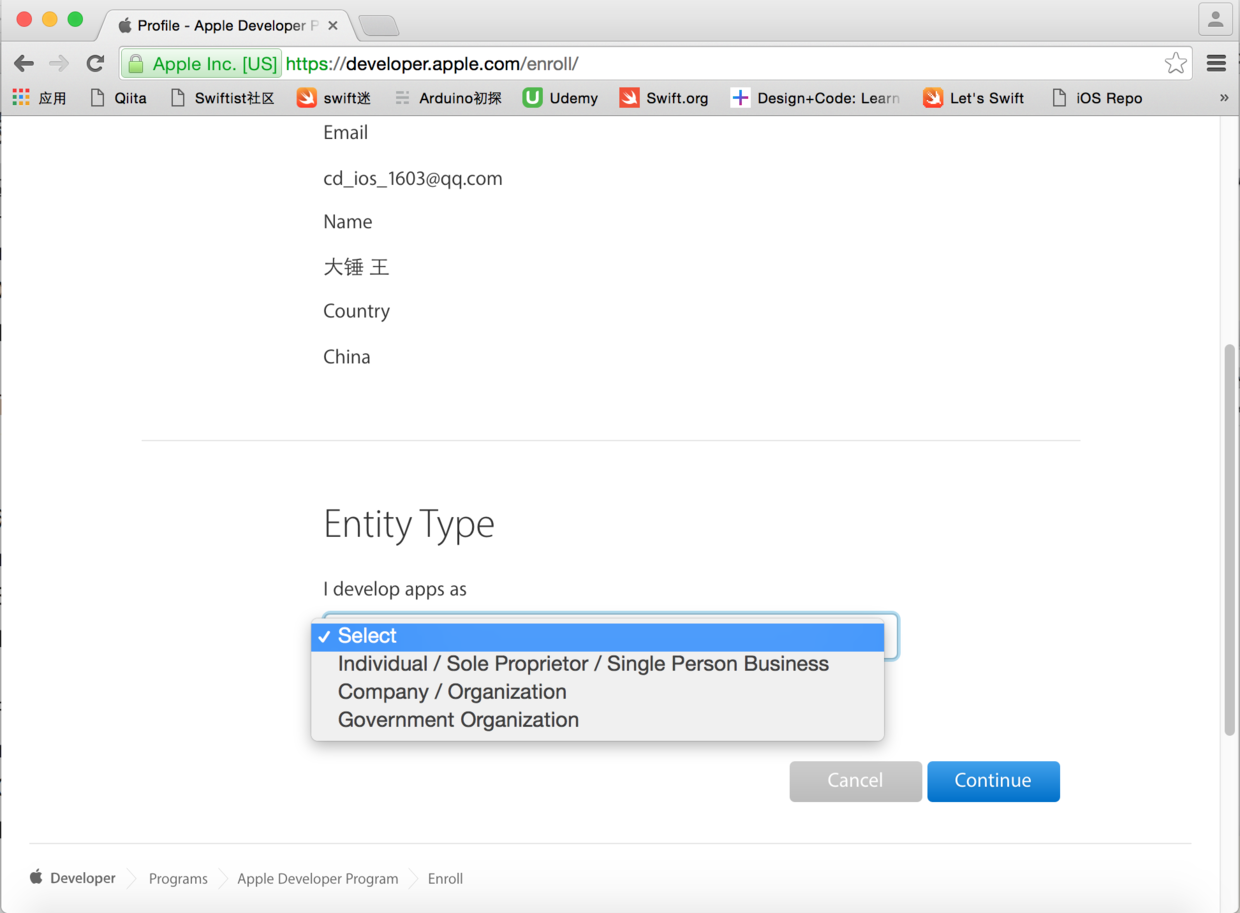Open the Udemy bookmark

coord(560,98)
